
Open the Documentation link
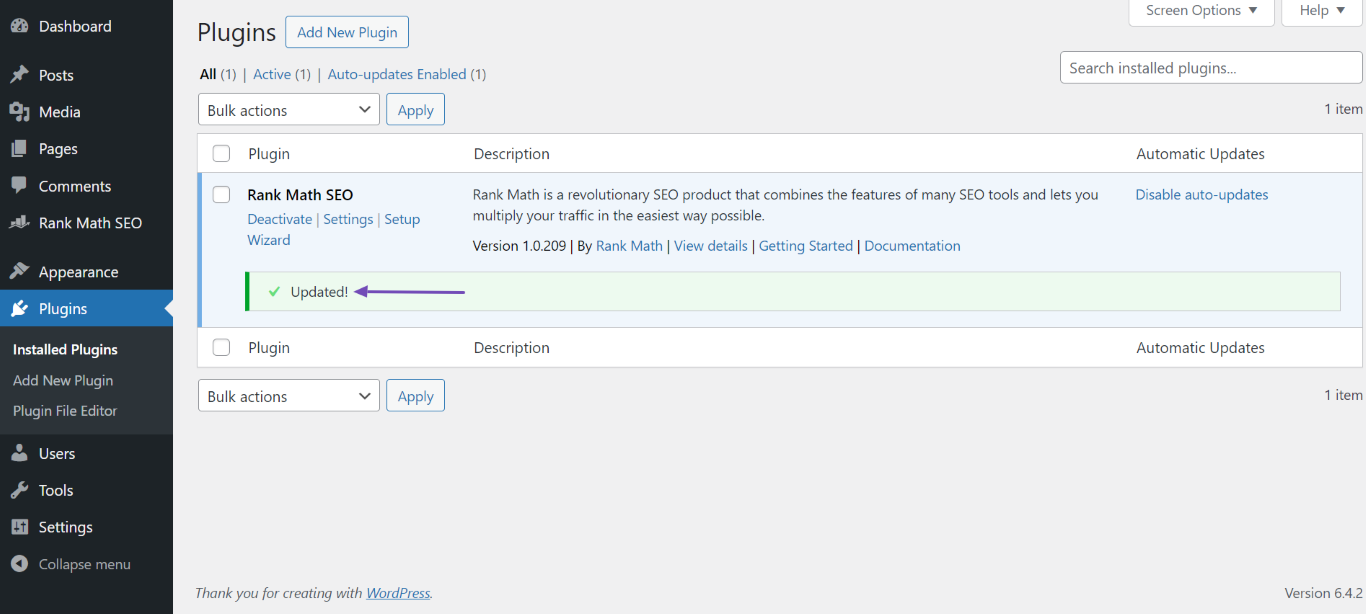tap(912, 246)
